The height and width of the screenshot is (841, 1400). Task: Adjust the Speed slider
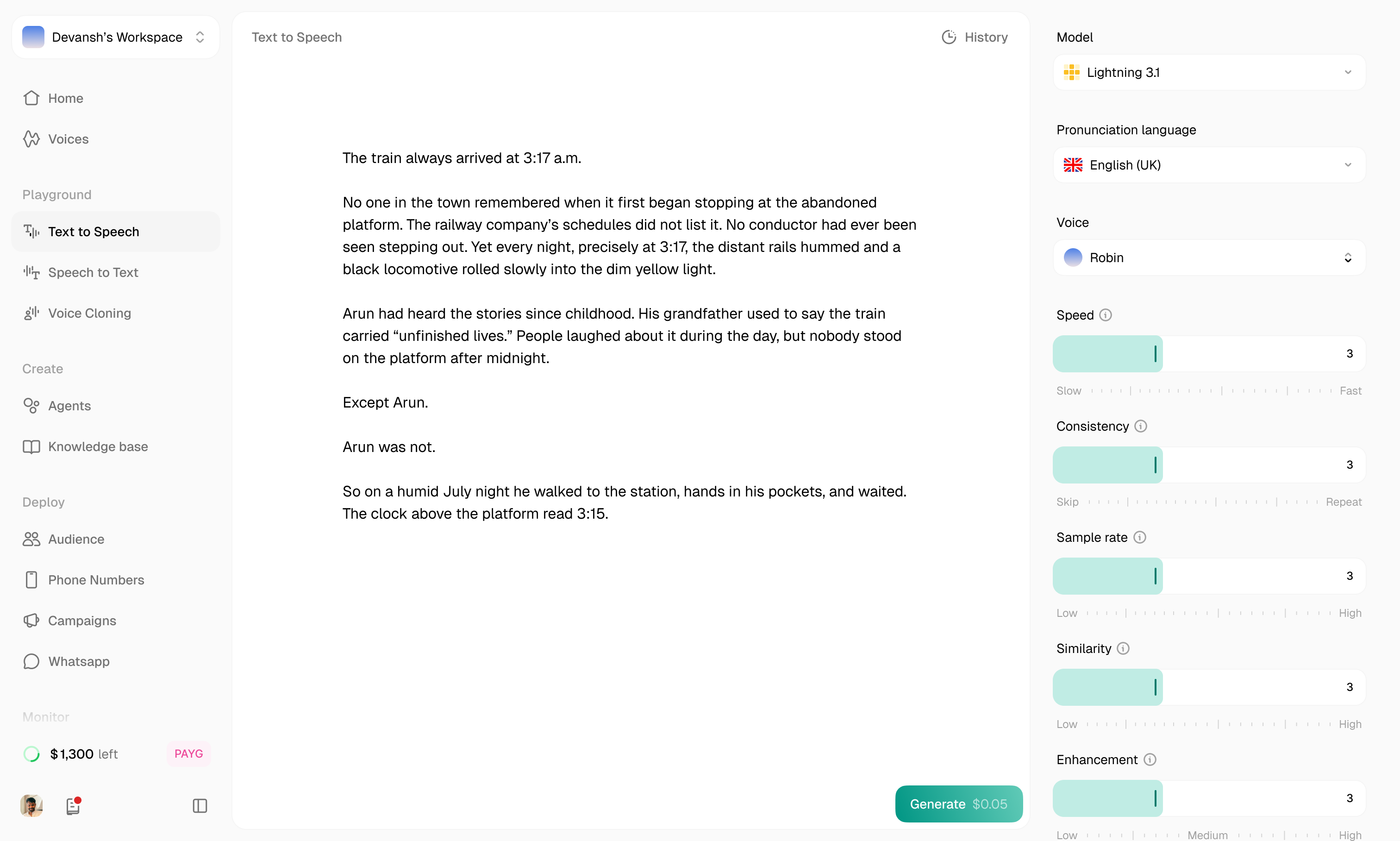click(1209, 354)
